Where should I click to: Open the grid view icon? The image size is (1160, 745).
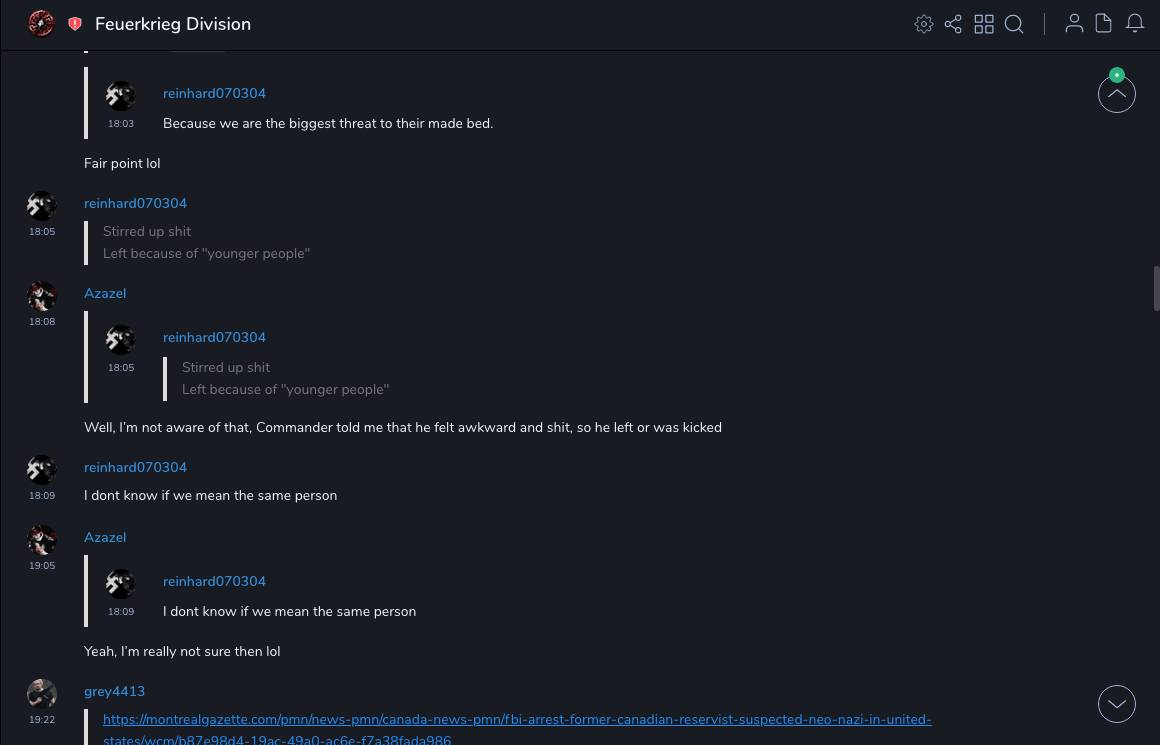(x=984, y=24)
